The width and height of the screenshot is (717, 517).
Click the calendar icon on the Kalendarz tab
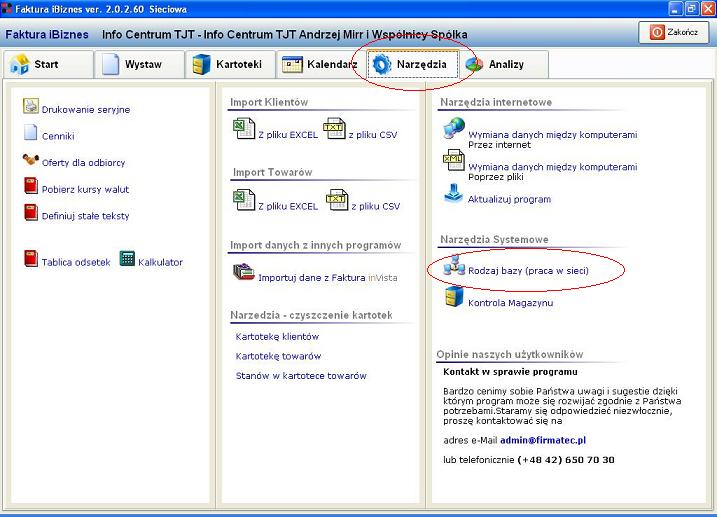point(292,64)
